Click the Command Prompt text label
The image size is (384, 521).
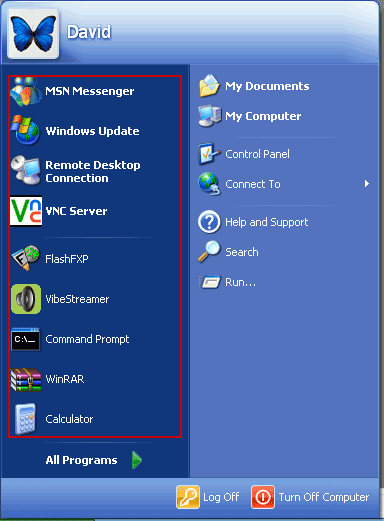pos(87,339)
